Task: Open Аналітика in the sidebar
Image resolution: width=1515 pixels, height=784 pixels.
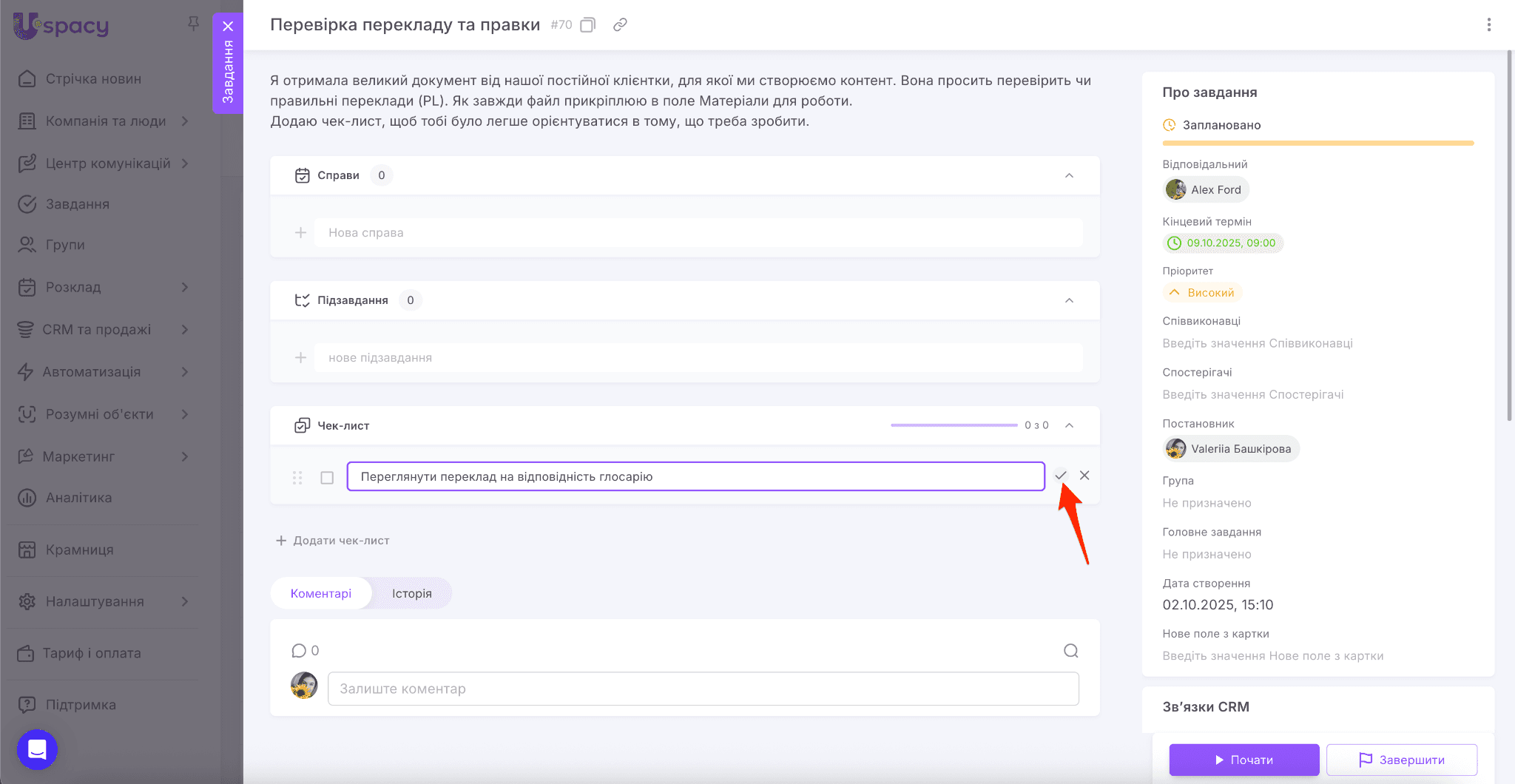Action: coord(78,498)
